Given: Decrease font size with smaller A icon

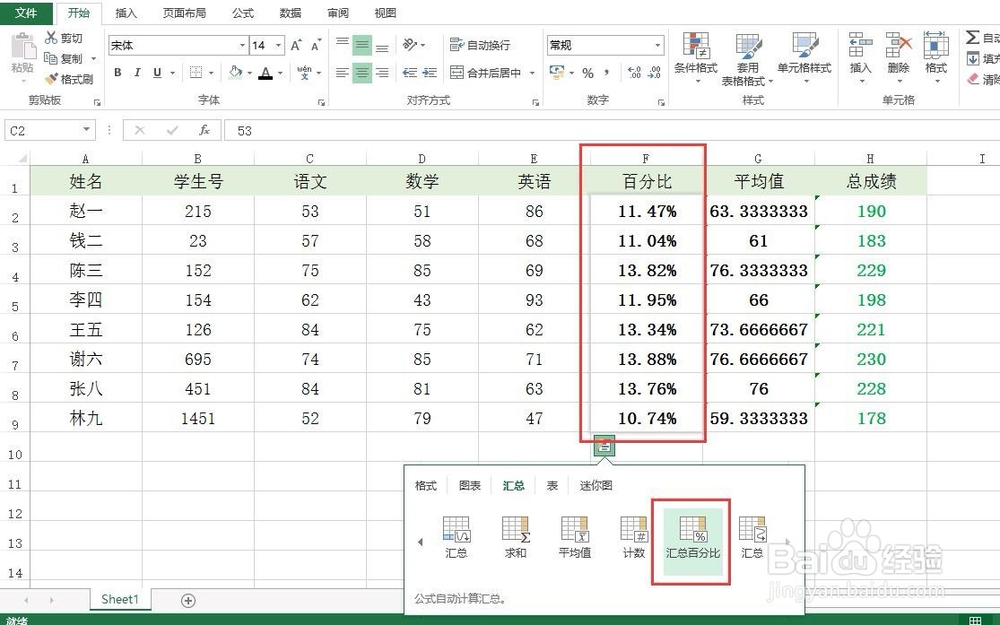Looking at the screenshot, I should pos(316,45).
